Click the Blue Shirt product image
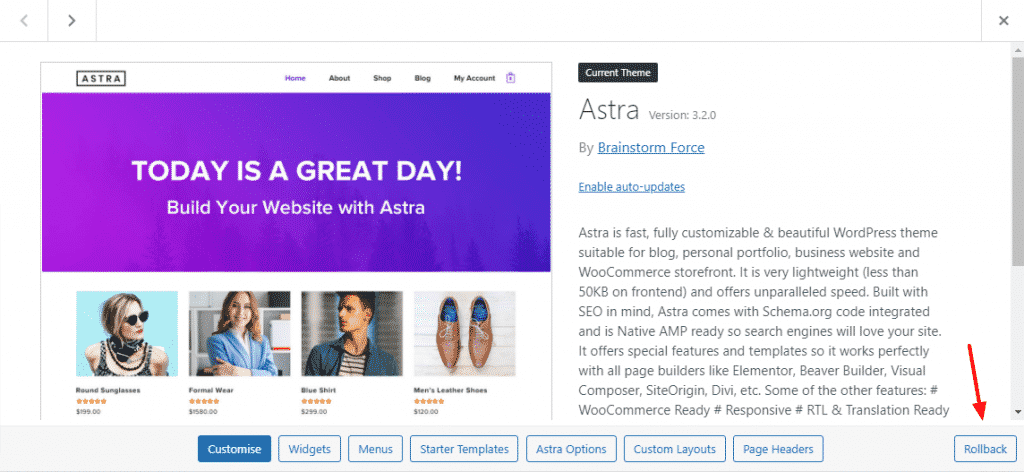 click(x=352, y=334)
